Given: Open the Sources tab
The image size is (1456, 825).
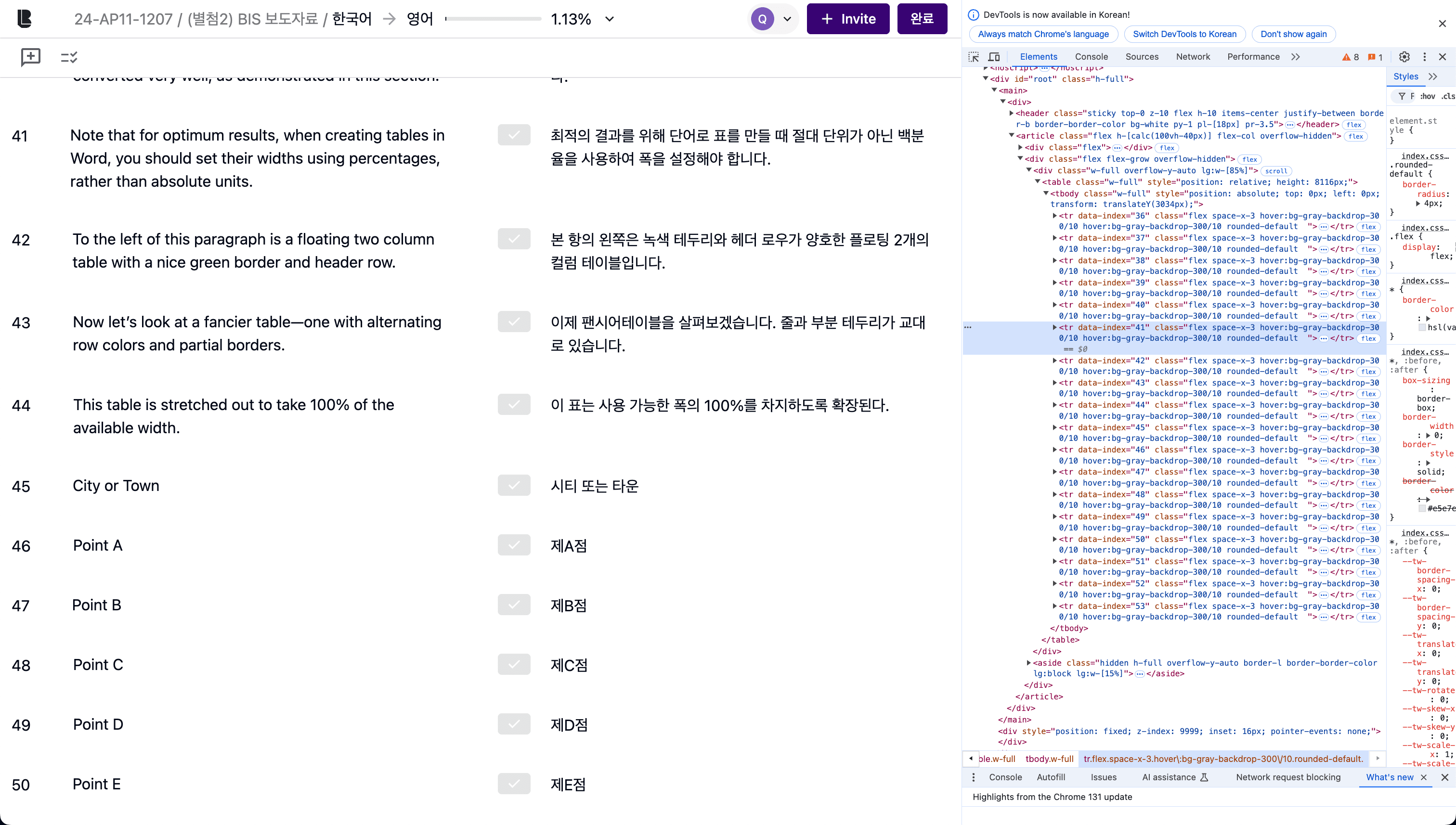Looking at the screenshot, I should click(x=1142, y=57).
